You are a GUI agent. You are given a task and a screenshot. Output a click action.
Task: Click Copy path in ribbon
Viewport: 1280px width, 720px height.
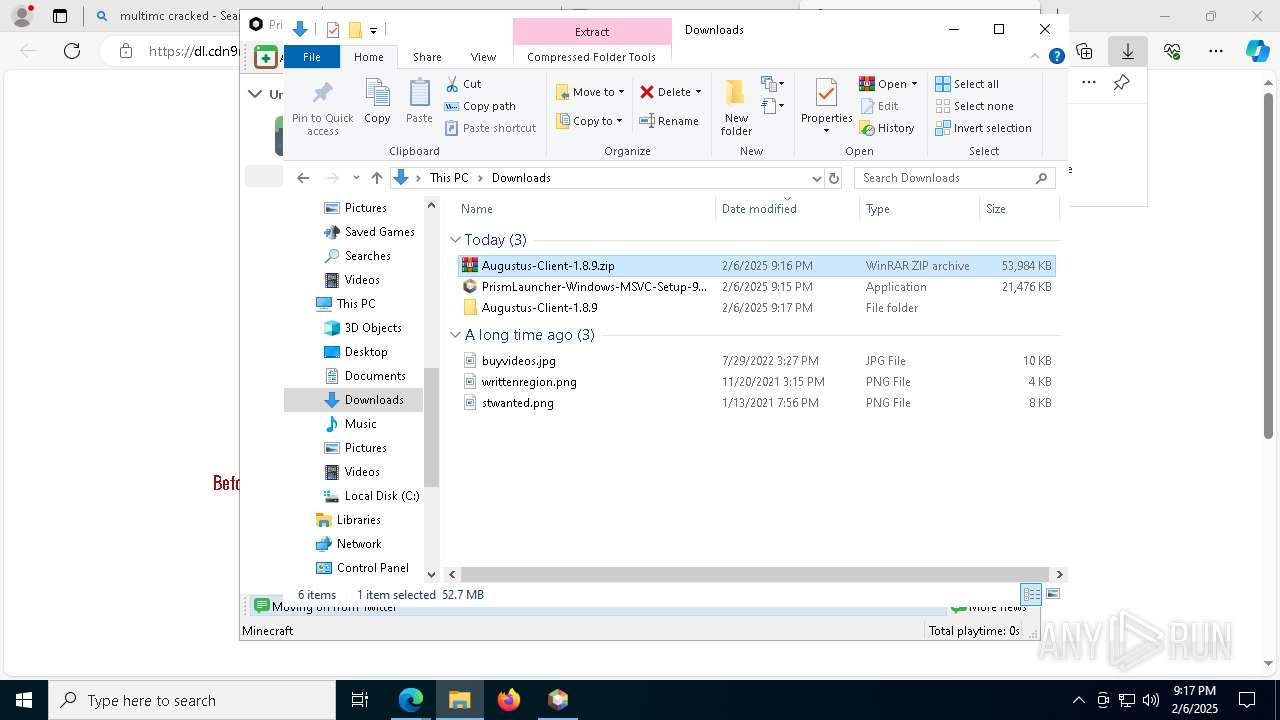pyautogui.click(x=480, y=106)
